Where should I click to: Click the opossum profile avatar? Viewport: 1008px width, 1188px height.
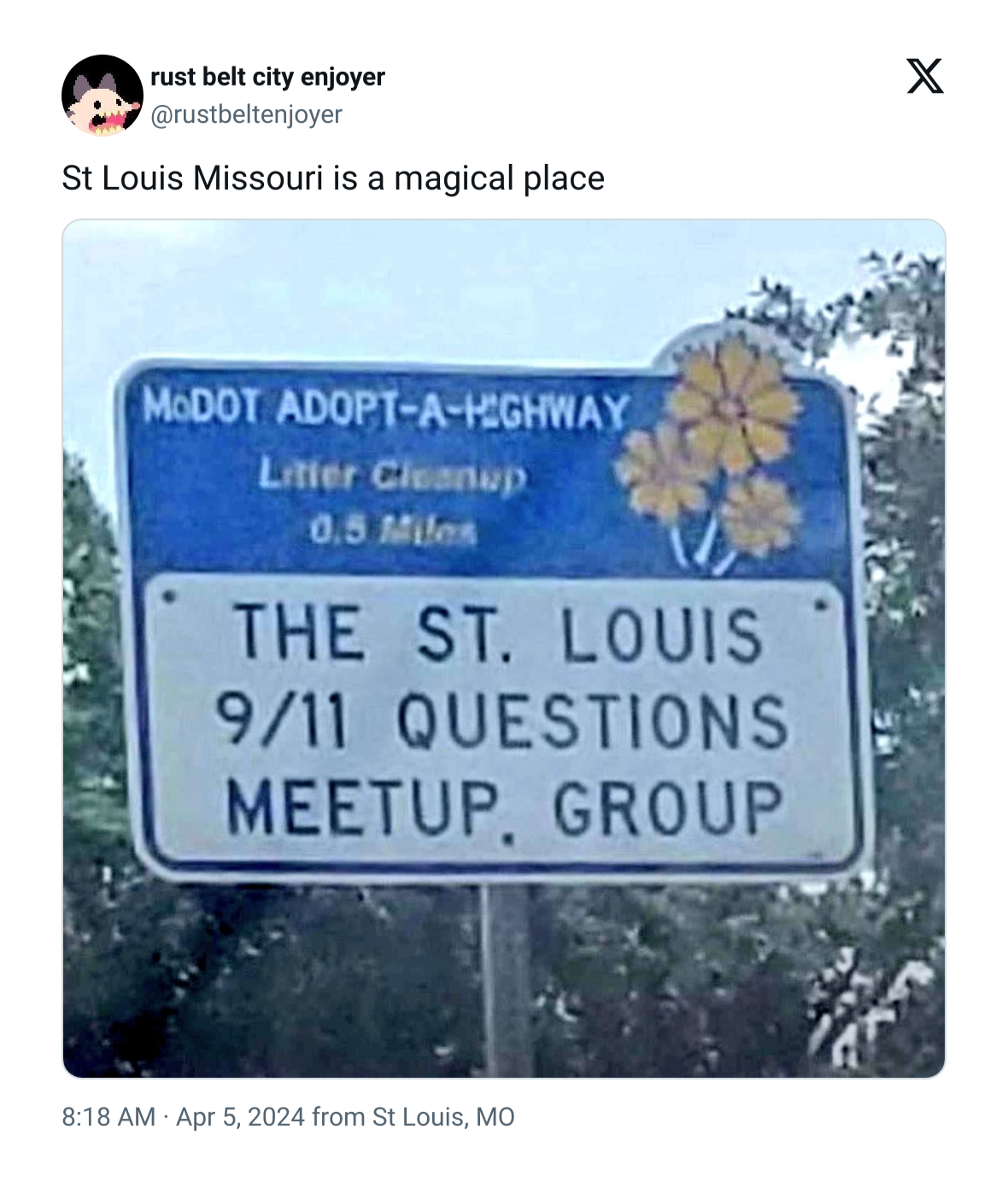click(x=102, y=95)
